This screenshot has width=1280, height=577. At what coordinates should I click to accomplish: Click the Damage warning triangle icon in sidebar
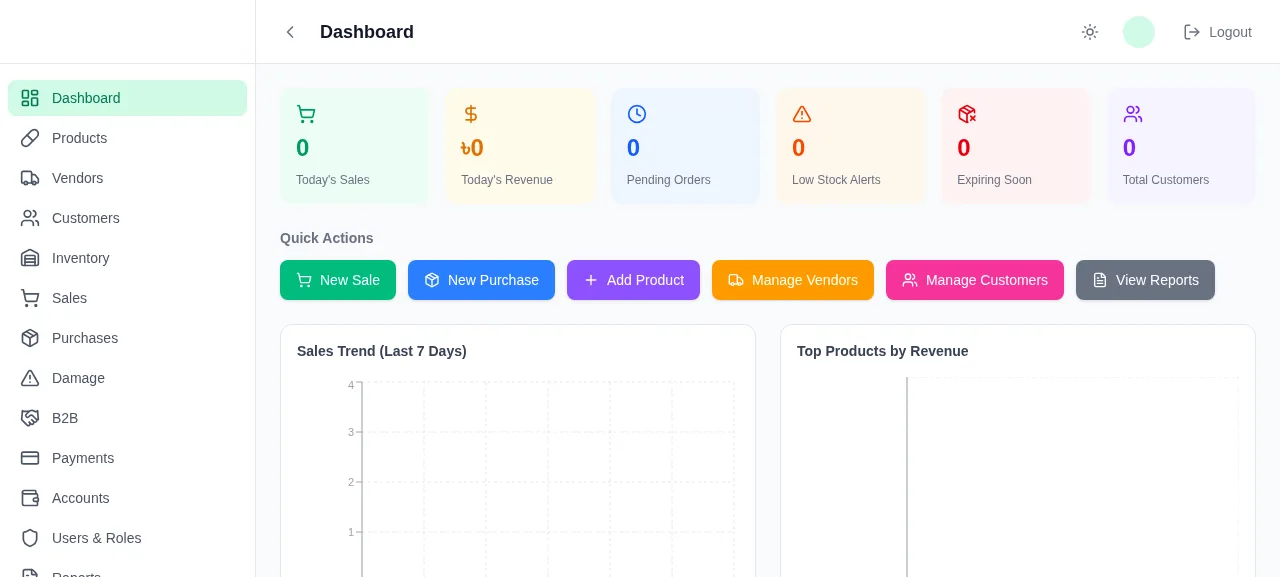(x=30, y=378)
